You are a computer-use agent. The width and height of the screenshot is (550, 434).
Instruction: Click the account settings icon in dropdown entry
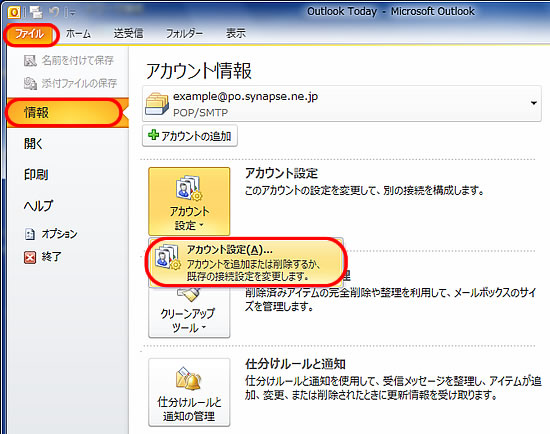click(x=168, y=258)
